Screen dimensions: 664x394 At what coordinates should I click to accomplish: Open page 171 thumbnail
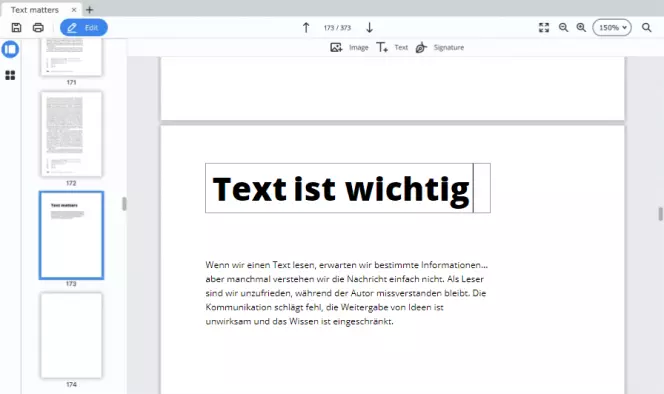[x=72, y=57]
